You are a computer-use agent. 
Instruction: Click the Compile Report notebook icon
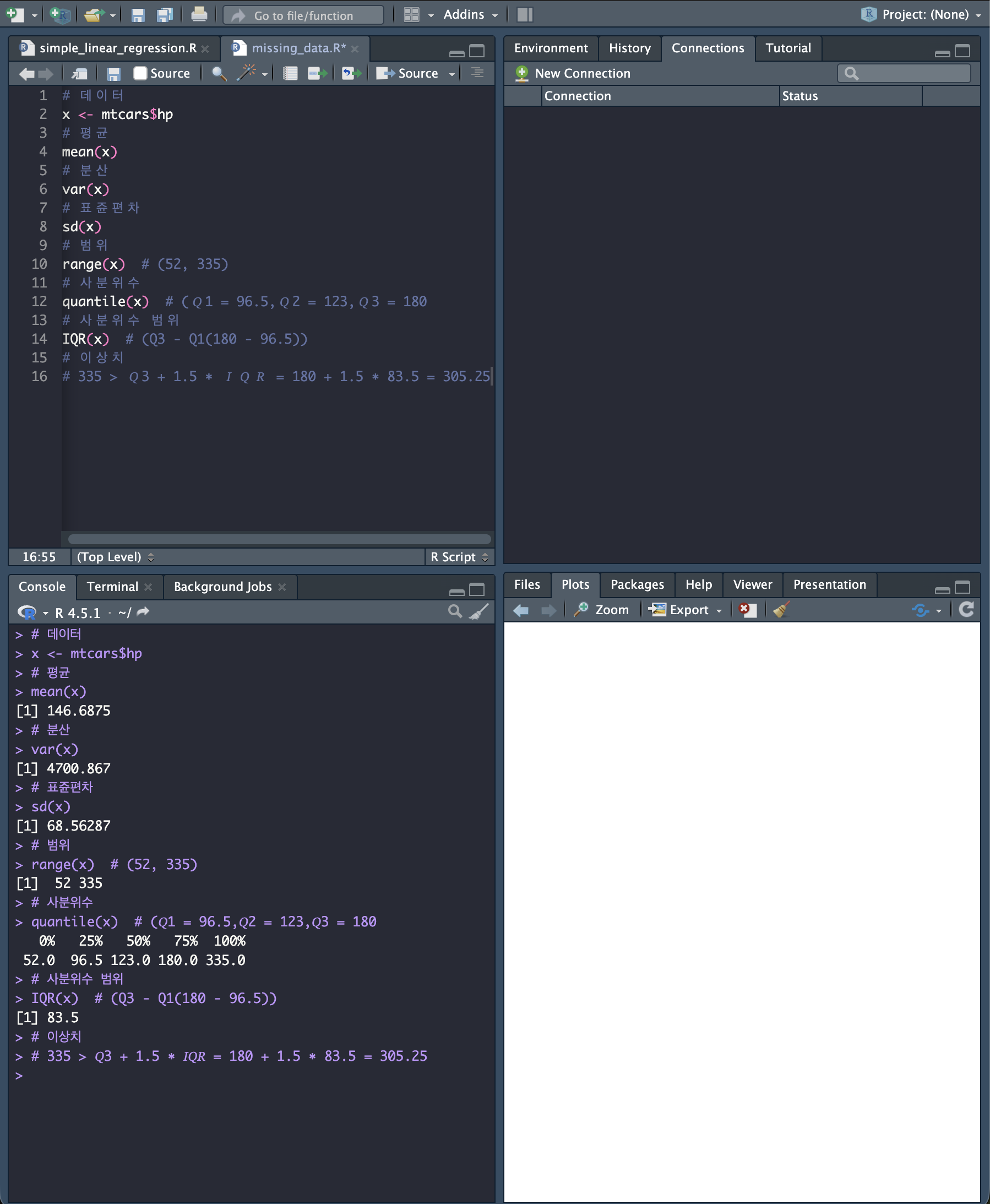(x=290, y=74)
